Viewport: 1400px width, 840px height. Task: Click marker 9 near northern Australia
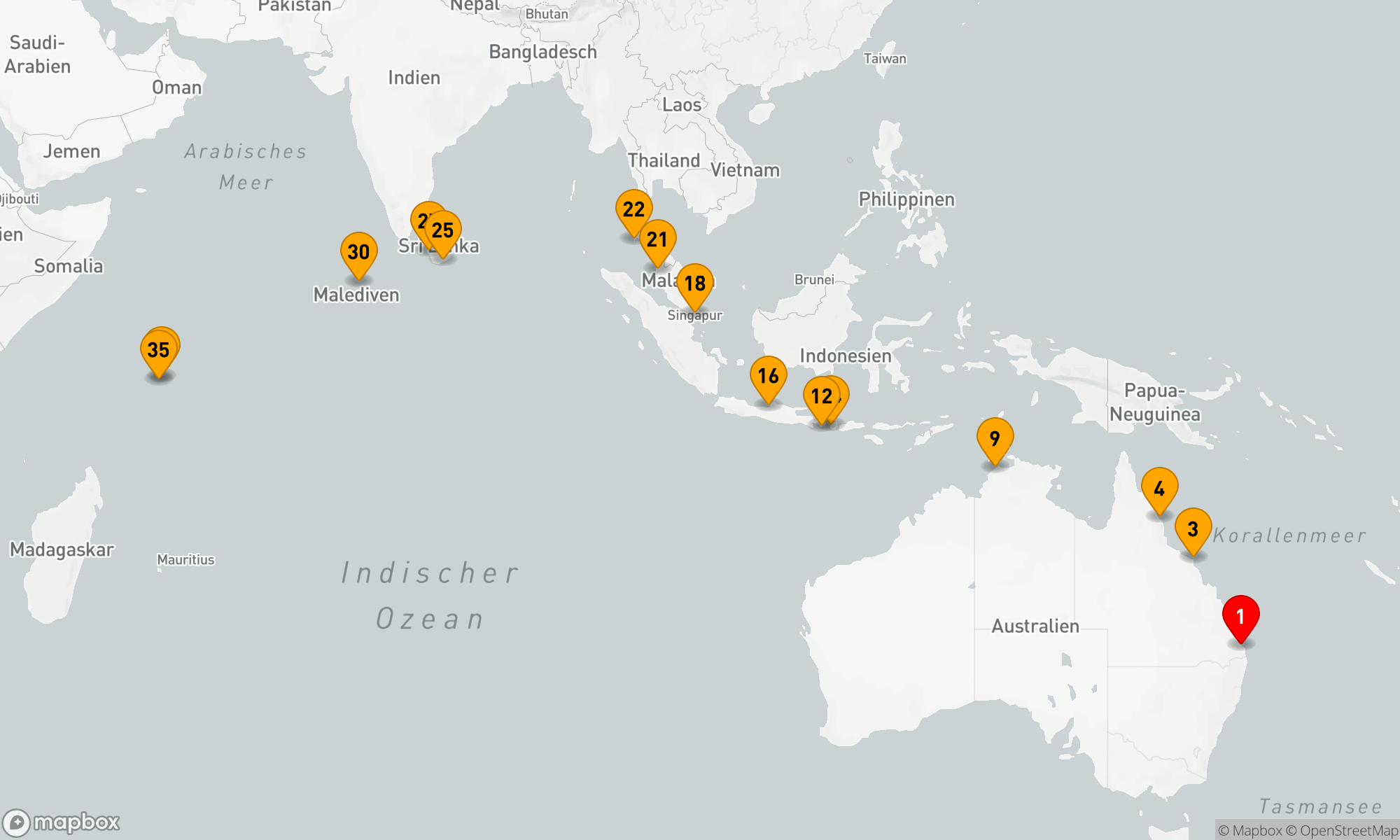coord(995,439)
